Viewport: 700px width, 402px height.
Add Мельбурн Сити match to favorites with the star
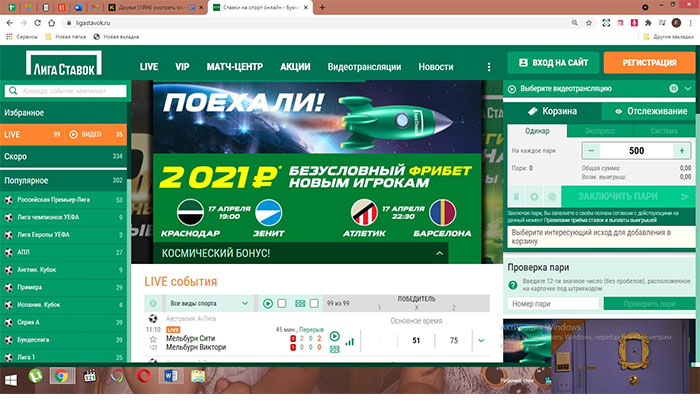(x=153, y=339)
